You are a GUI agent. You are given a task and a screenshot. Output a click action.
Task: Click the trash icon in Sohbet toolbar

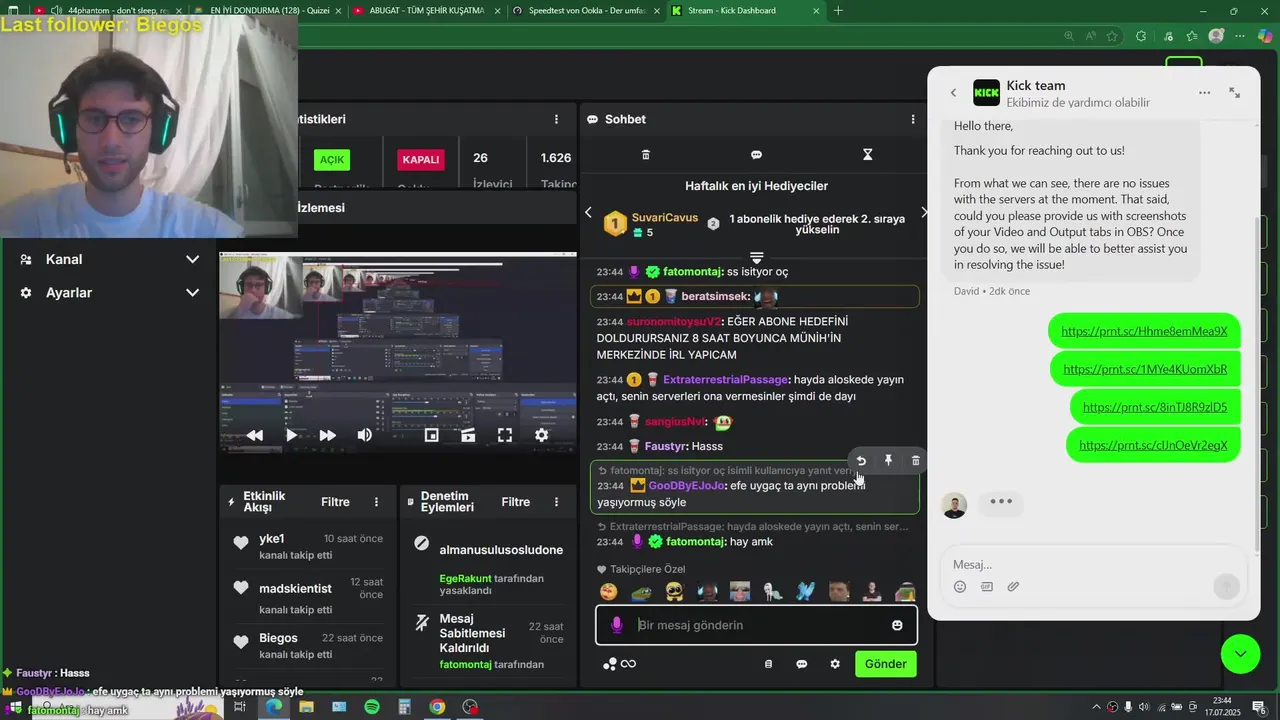tap(646, 155)
